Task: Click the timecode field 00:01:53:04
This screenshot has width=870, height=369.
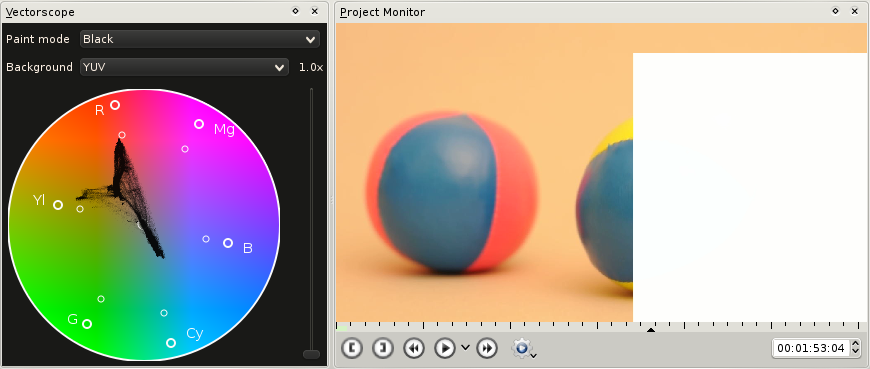Action: 811,348
